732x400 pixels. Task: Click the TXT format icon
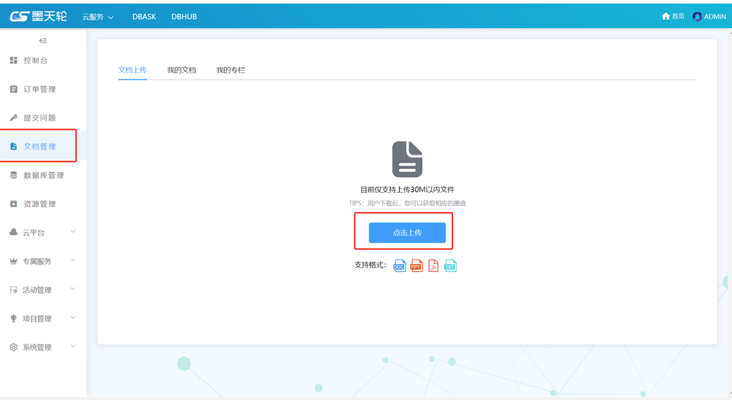(450, 266)
